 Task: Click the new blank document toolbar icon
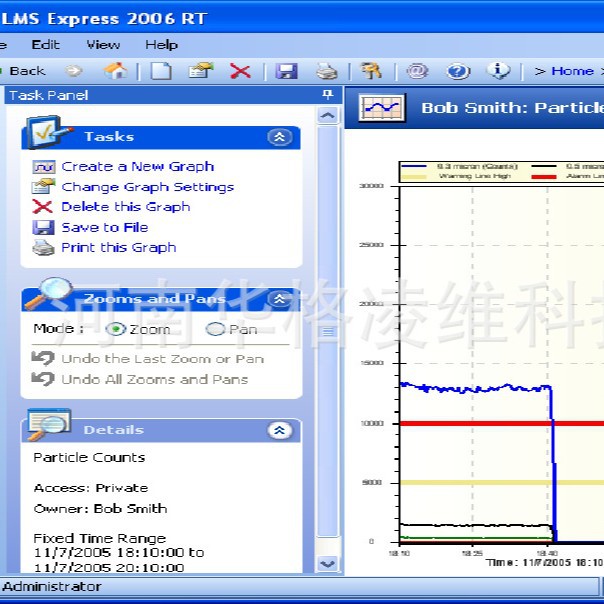pos(161,71)
